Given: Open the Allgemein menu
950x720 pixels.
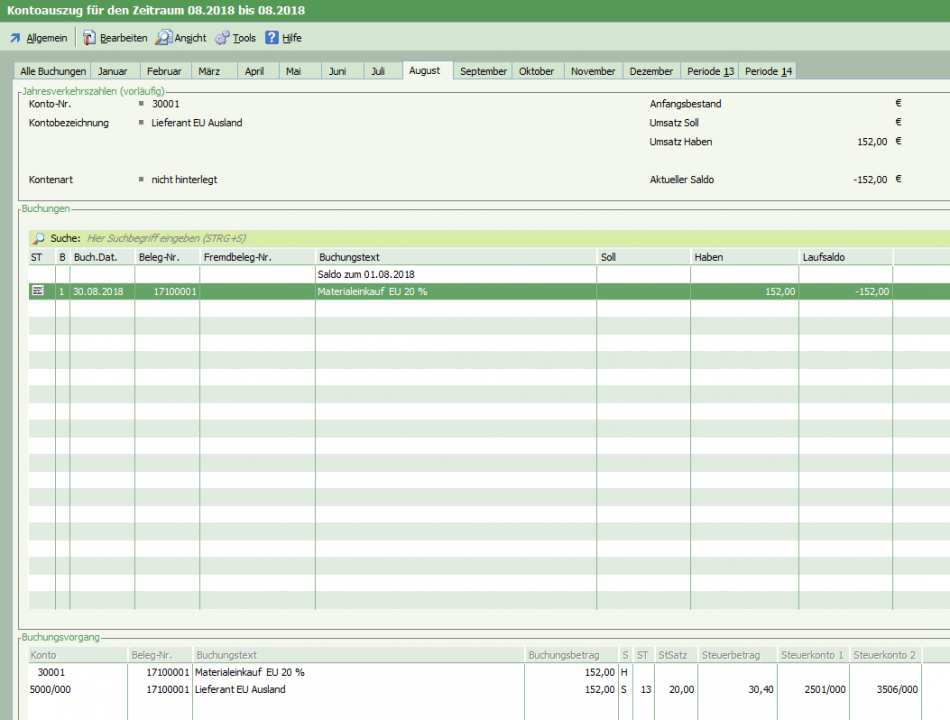Looking at the screenshot, I should (x=47, y=38).
